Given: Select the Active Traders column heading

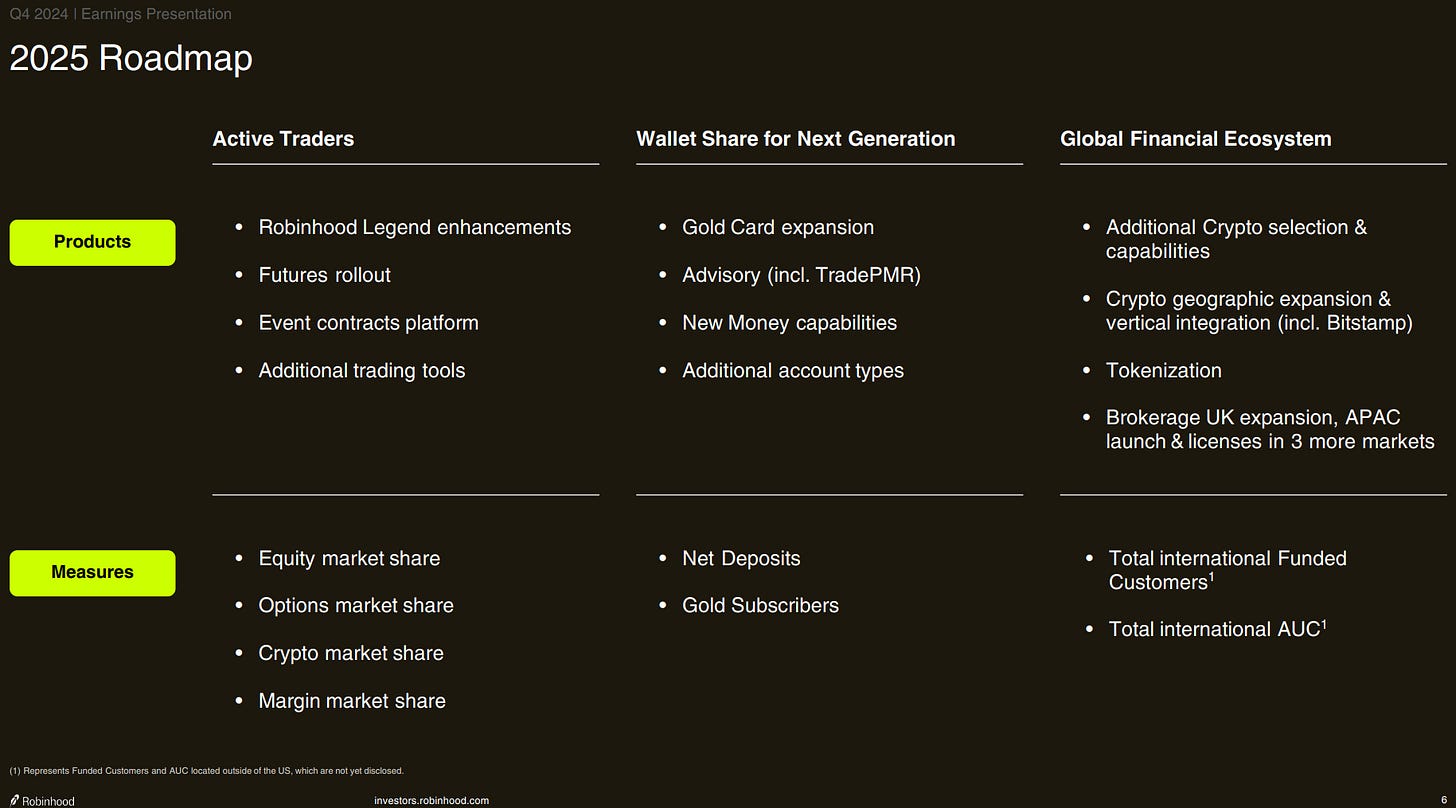Looking at the screenshot, I should point(283,139).
